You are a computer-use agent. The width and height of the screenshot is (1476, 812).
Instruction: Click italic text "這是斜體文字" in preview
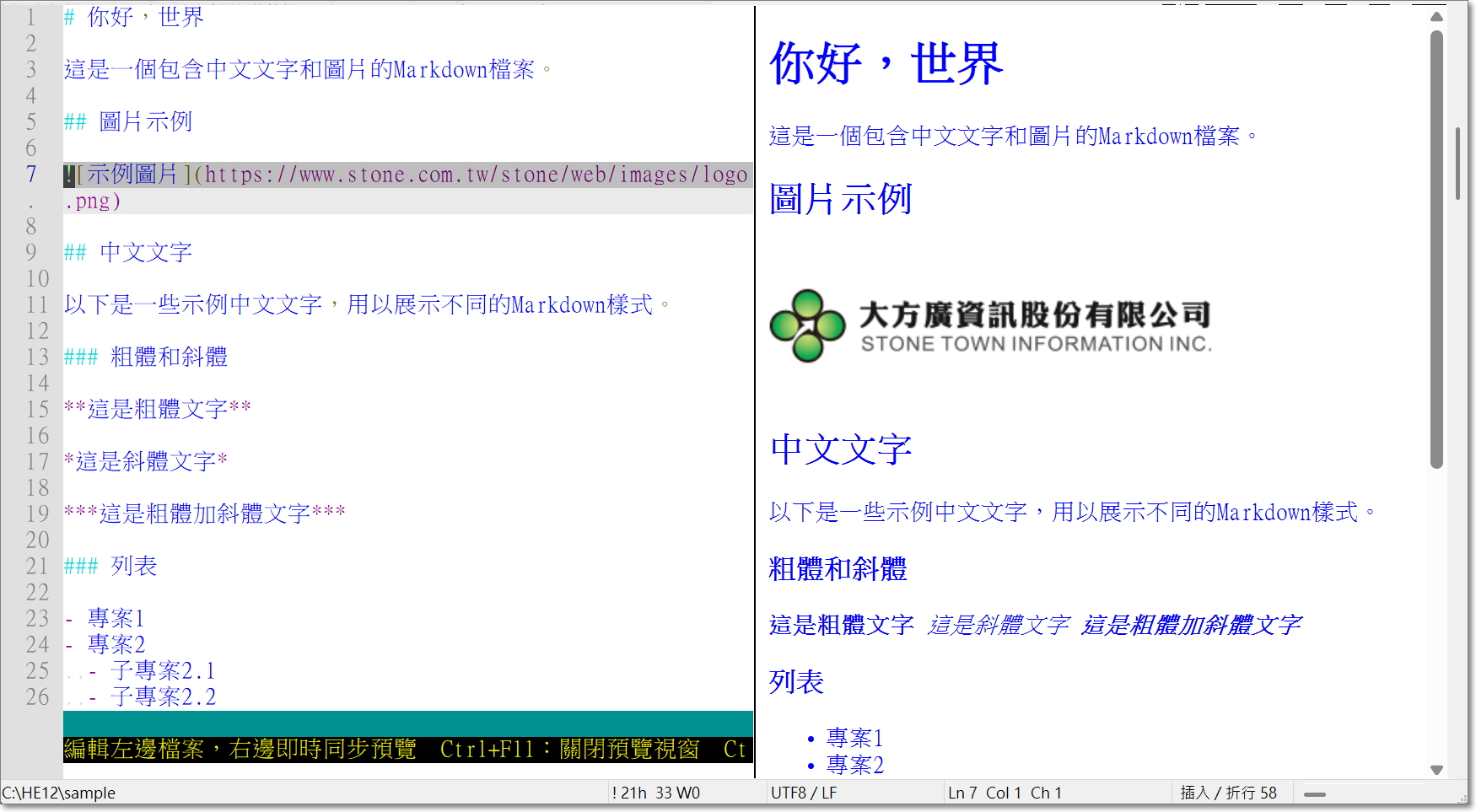click(999, 625)
